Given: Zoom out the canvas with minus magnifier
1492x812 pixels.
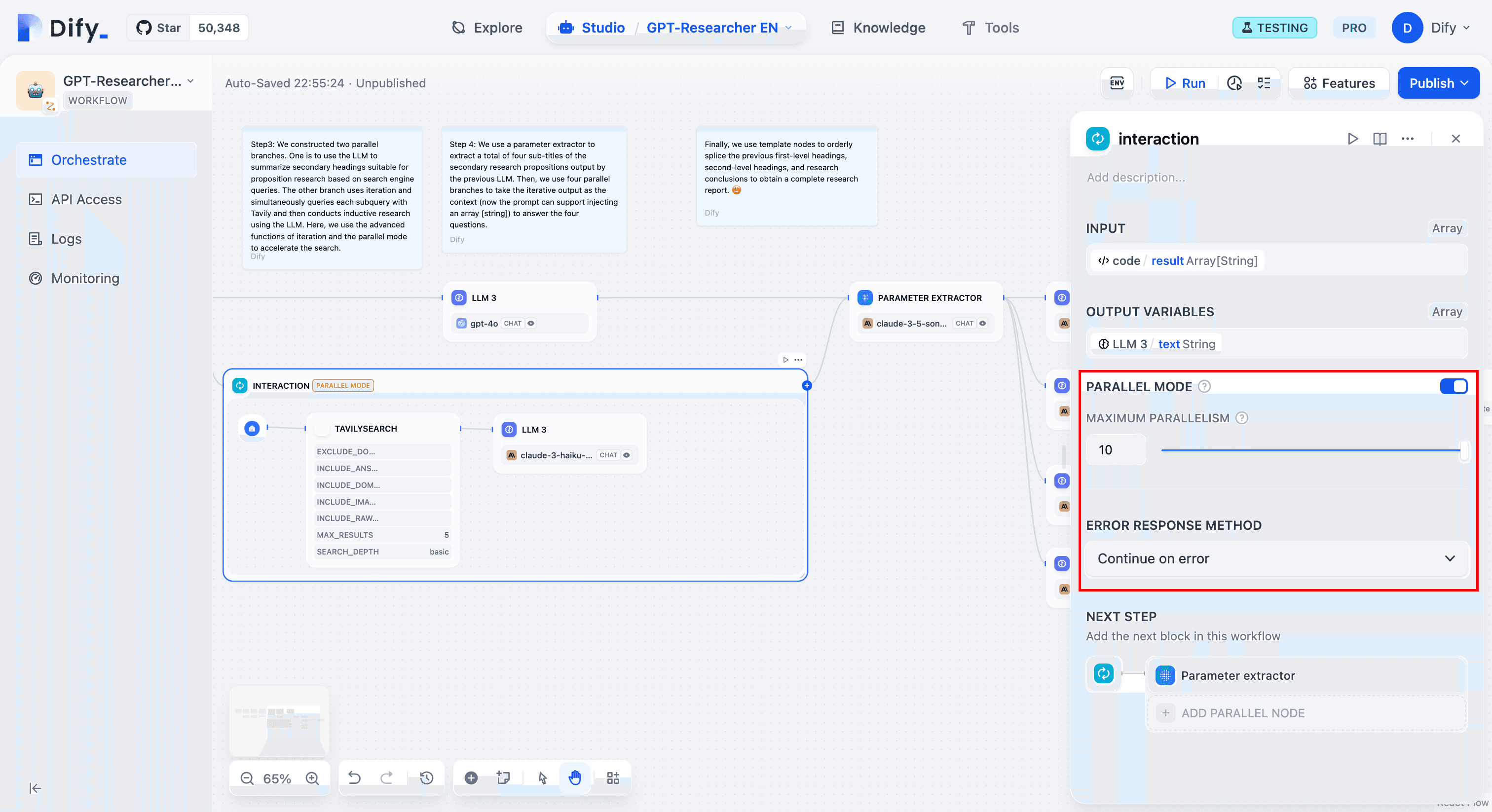Looking at the screenshot, I should click(247, 778).
